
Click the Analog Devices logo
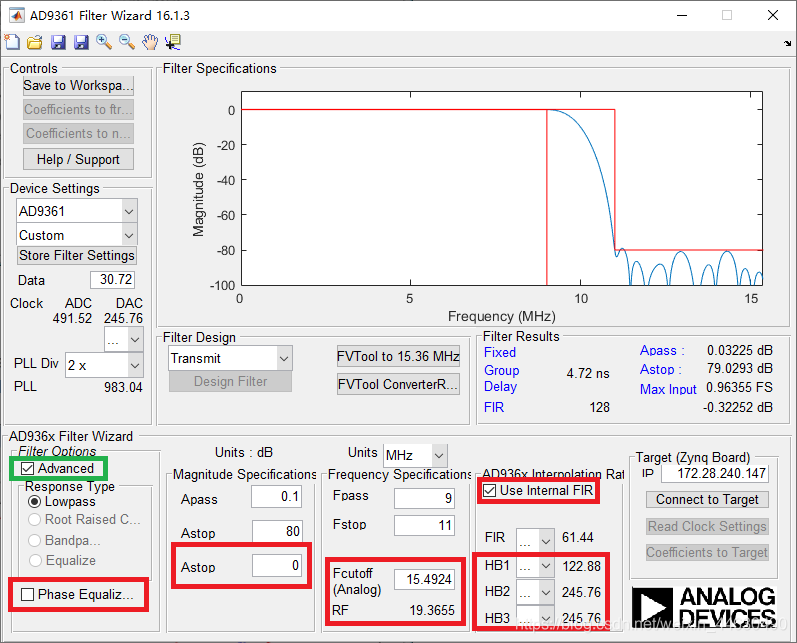703,606
